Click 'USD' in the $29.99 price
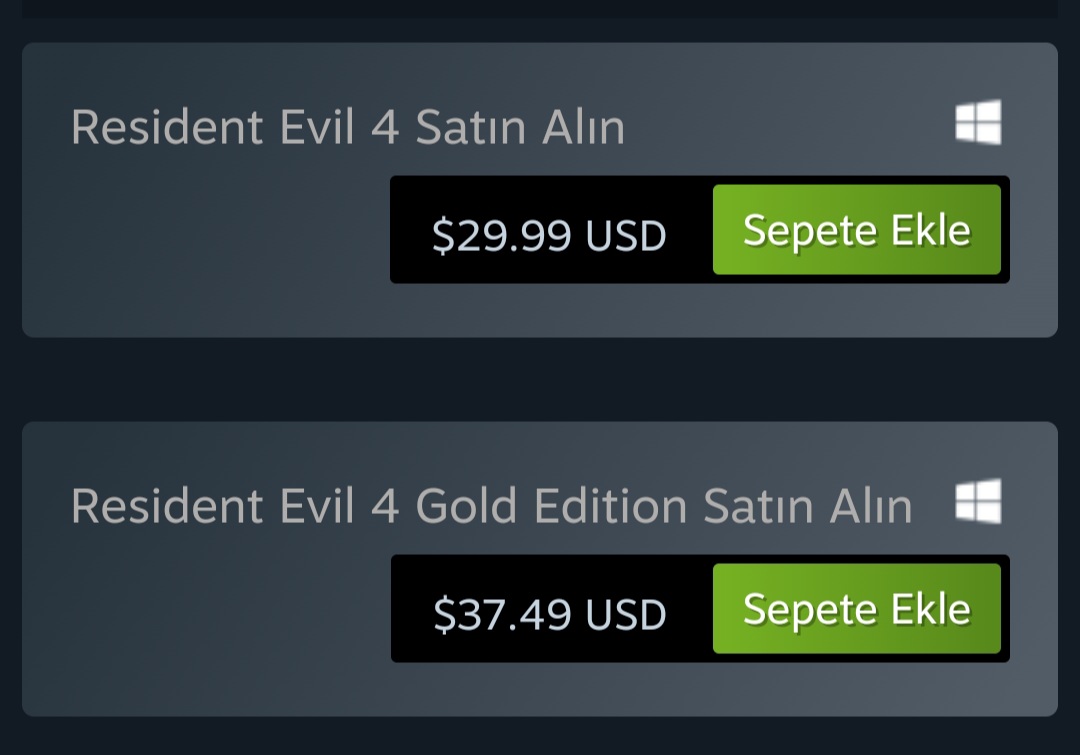This screenshot has width=1080, height=755. 626,236
